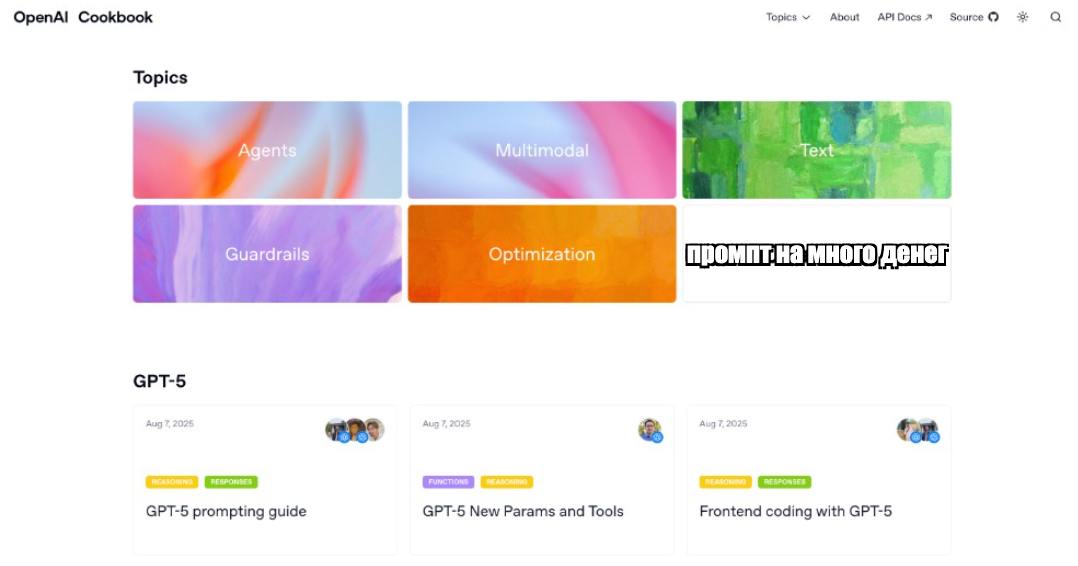Viewport: 1078px width, 566px height.
Task: Click author avatars on GPT-5 prompting guide
Action: coord(355,431)
